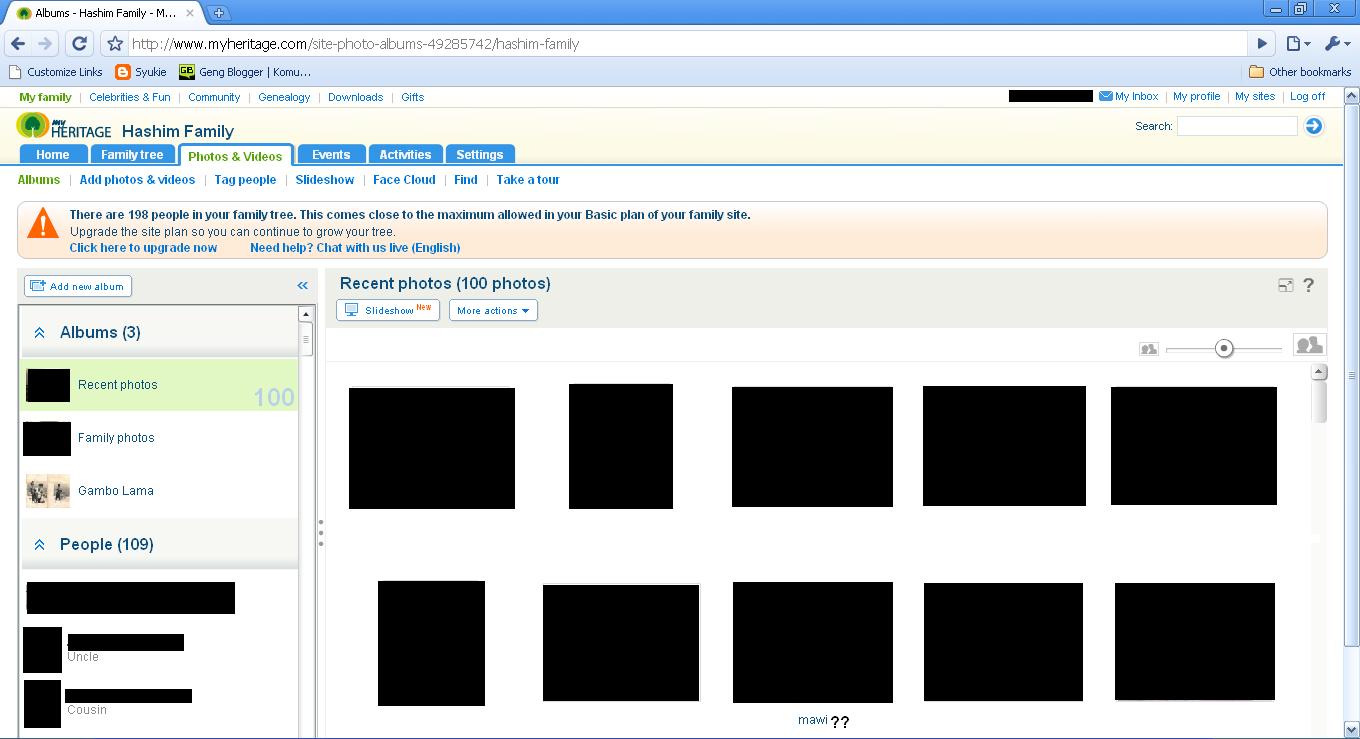
Task: Open Gambo Lama album
Action: 160,491
